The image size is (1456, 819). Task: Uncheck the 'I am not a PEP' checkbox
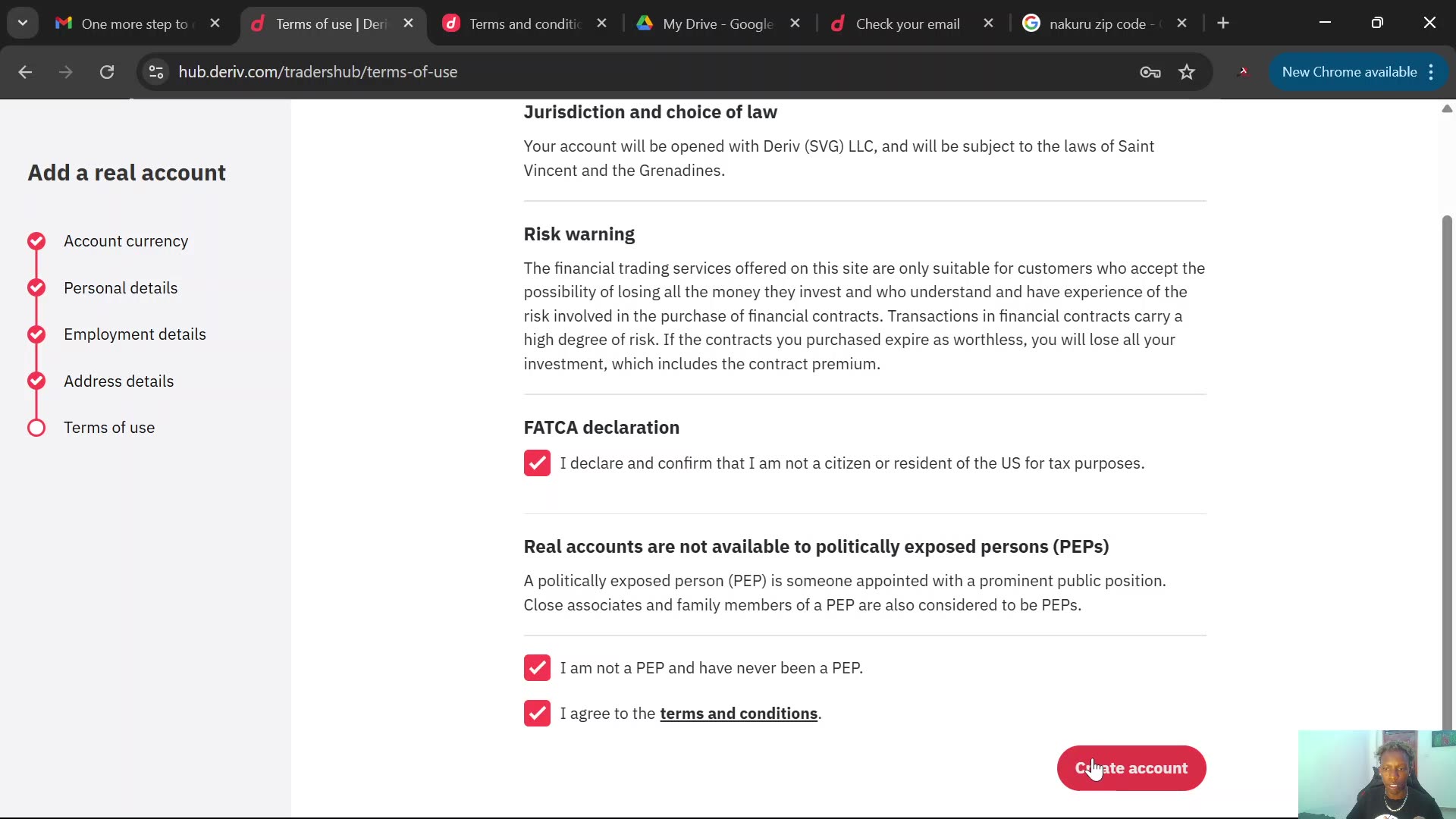pos(537,667)
